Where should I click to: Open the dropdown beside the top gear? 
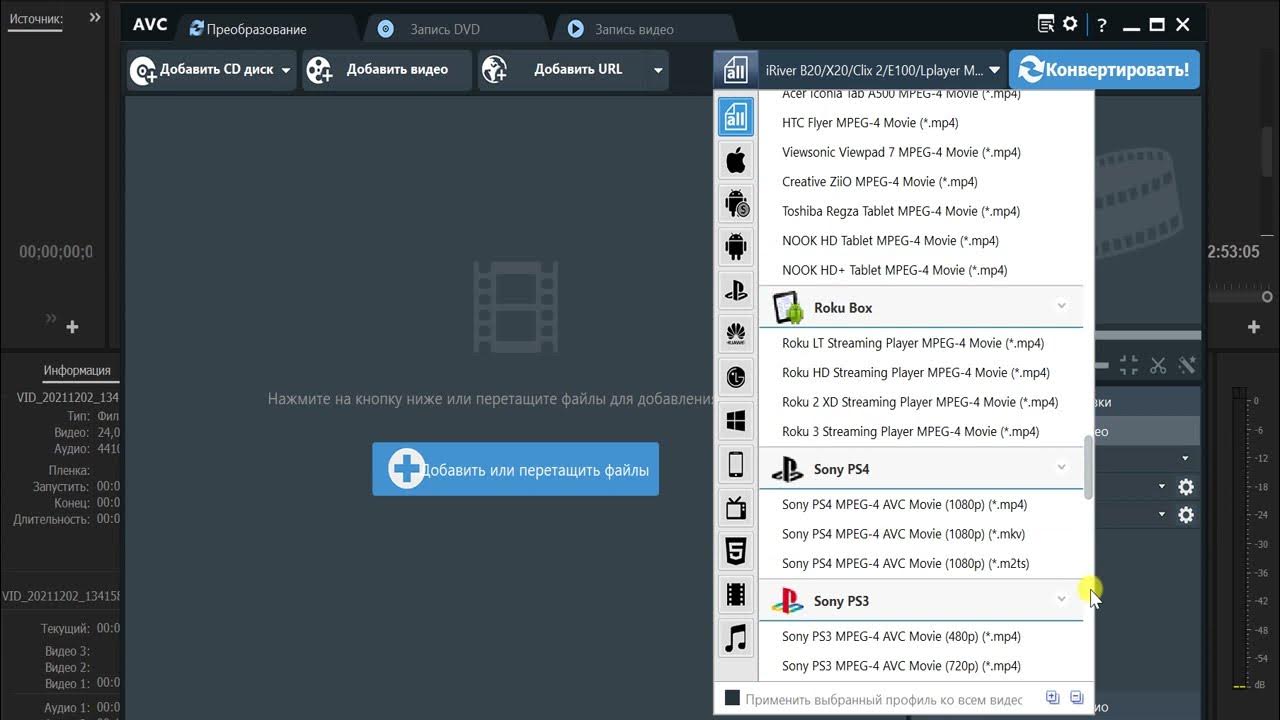coord(1162,487)
